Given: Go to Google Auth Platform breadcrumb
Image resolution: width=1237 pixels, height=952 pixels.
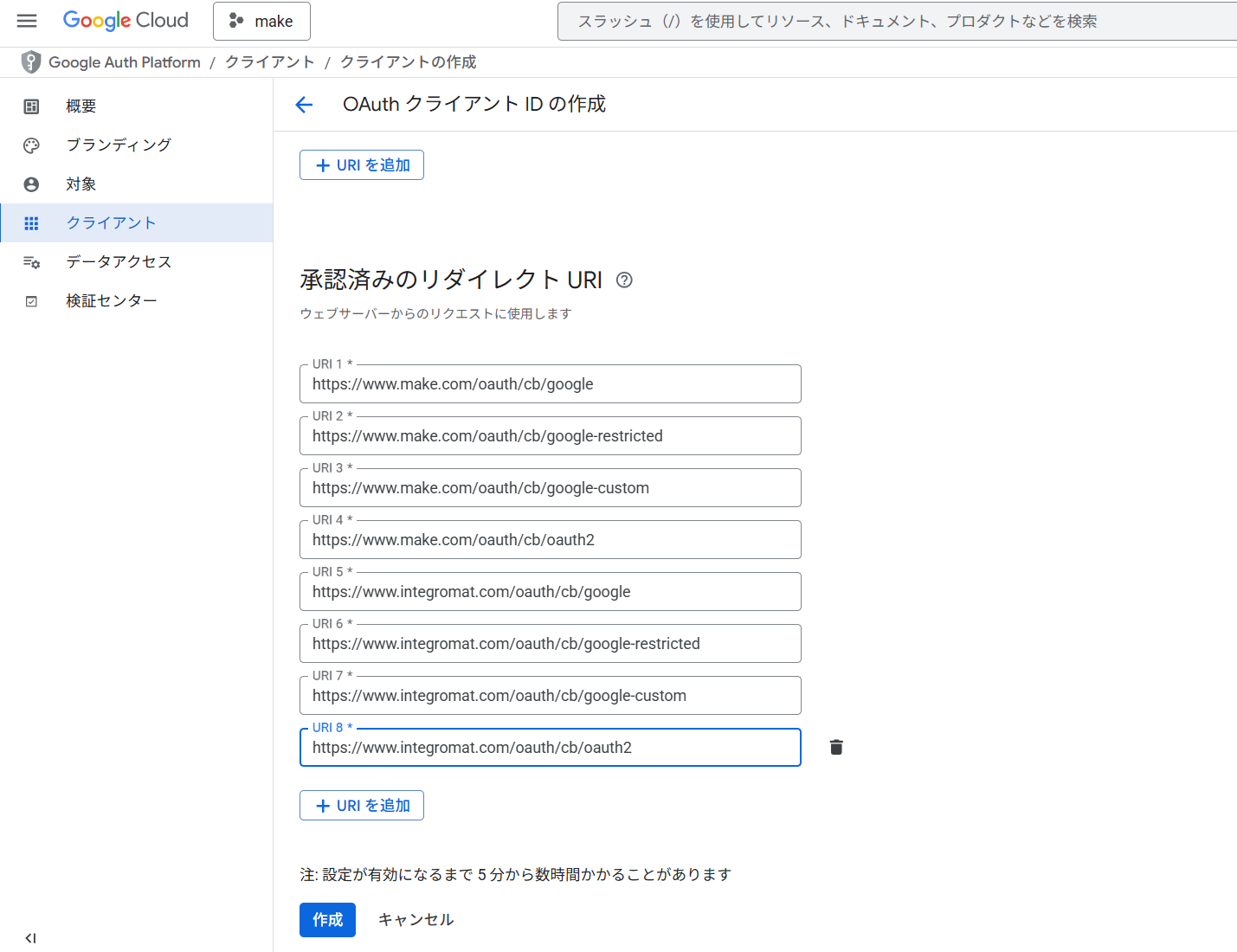Looking at the screenshot, I should [125, 62].
